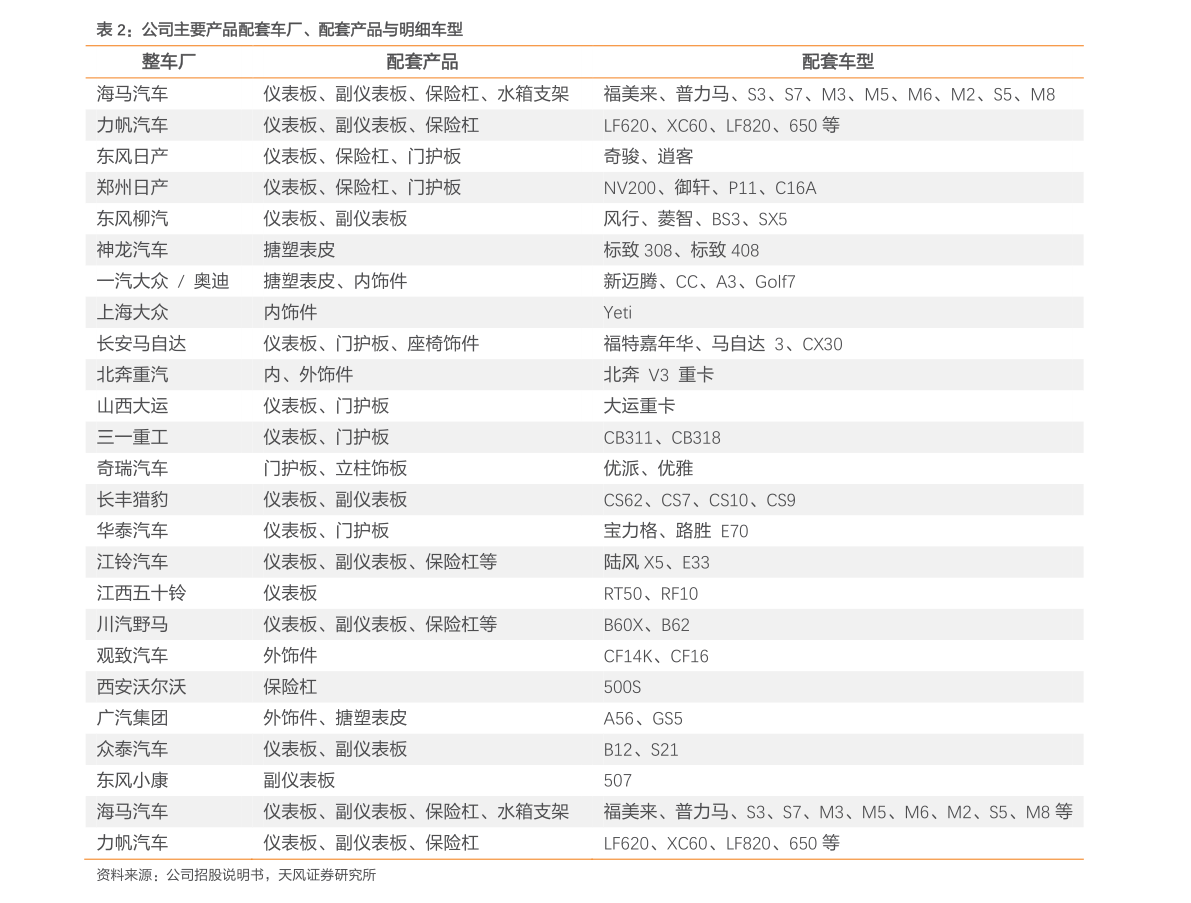Click the 福特嘉年华、马自达 3、CX30 cell

(722, 343)
